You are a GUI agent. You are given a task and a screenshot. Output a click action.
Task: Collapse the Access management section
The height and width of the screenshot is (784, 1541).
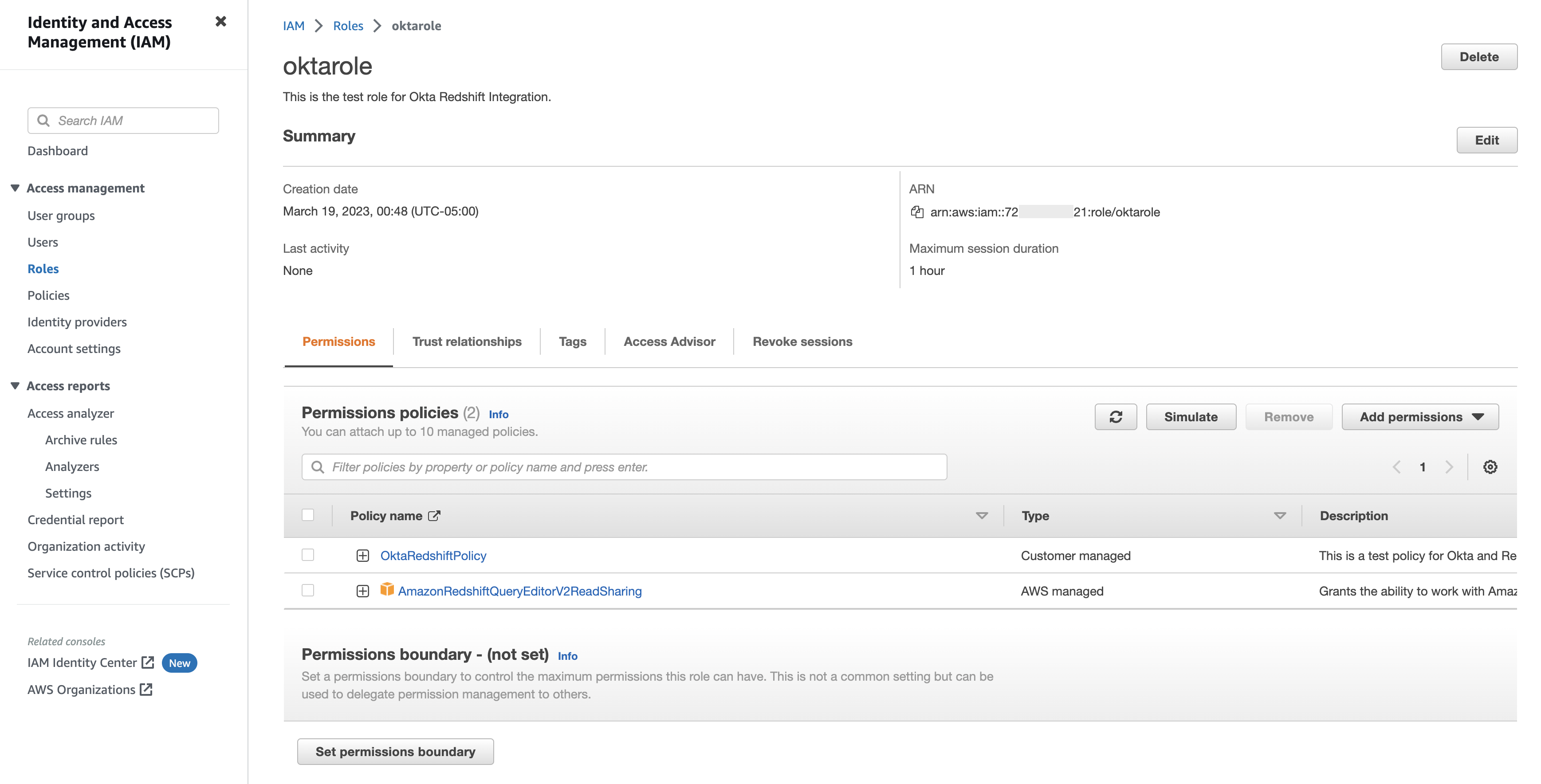16,188
